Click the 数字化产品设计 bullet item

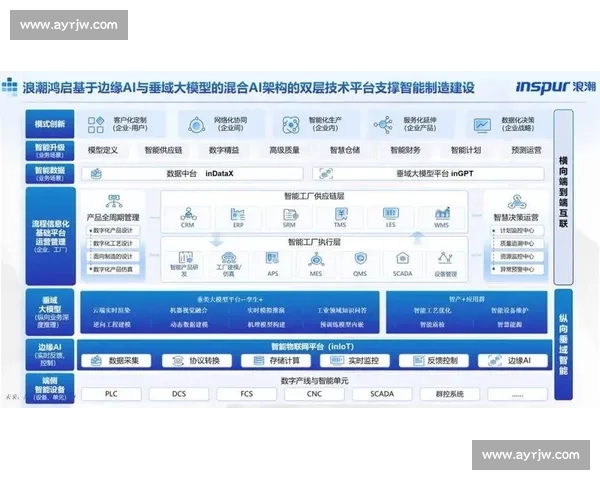(x=116, y=230)
